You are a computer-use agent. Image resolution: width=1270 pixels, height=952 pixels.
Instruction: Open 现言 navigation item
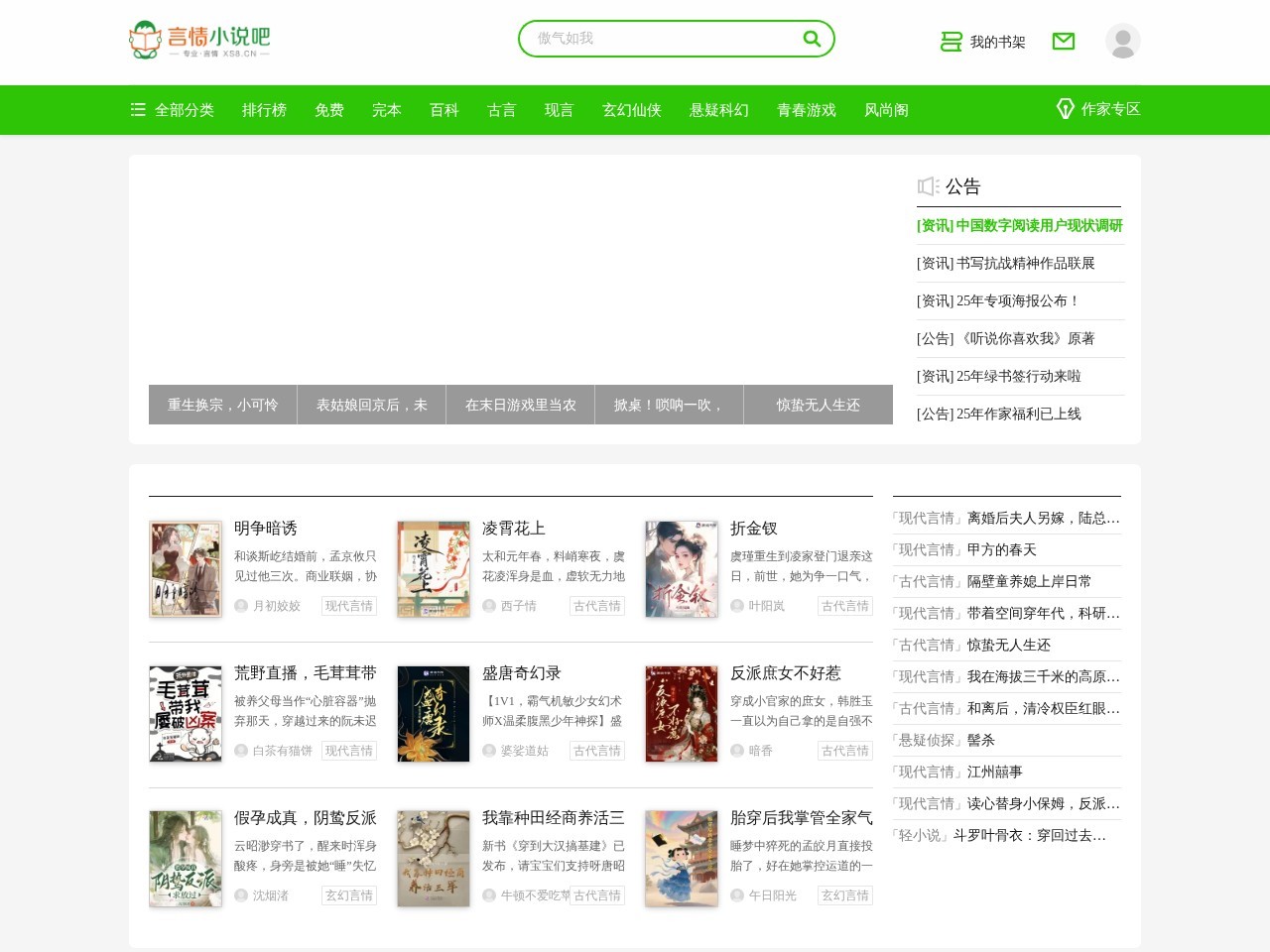[560, 110]
